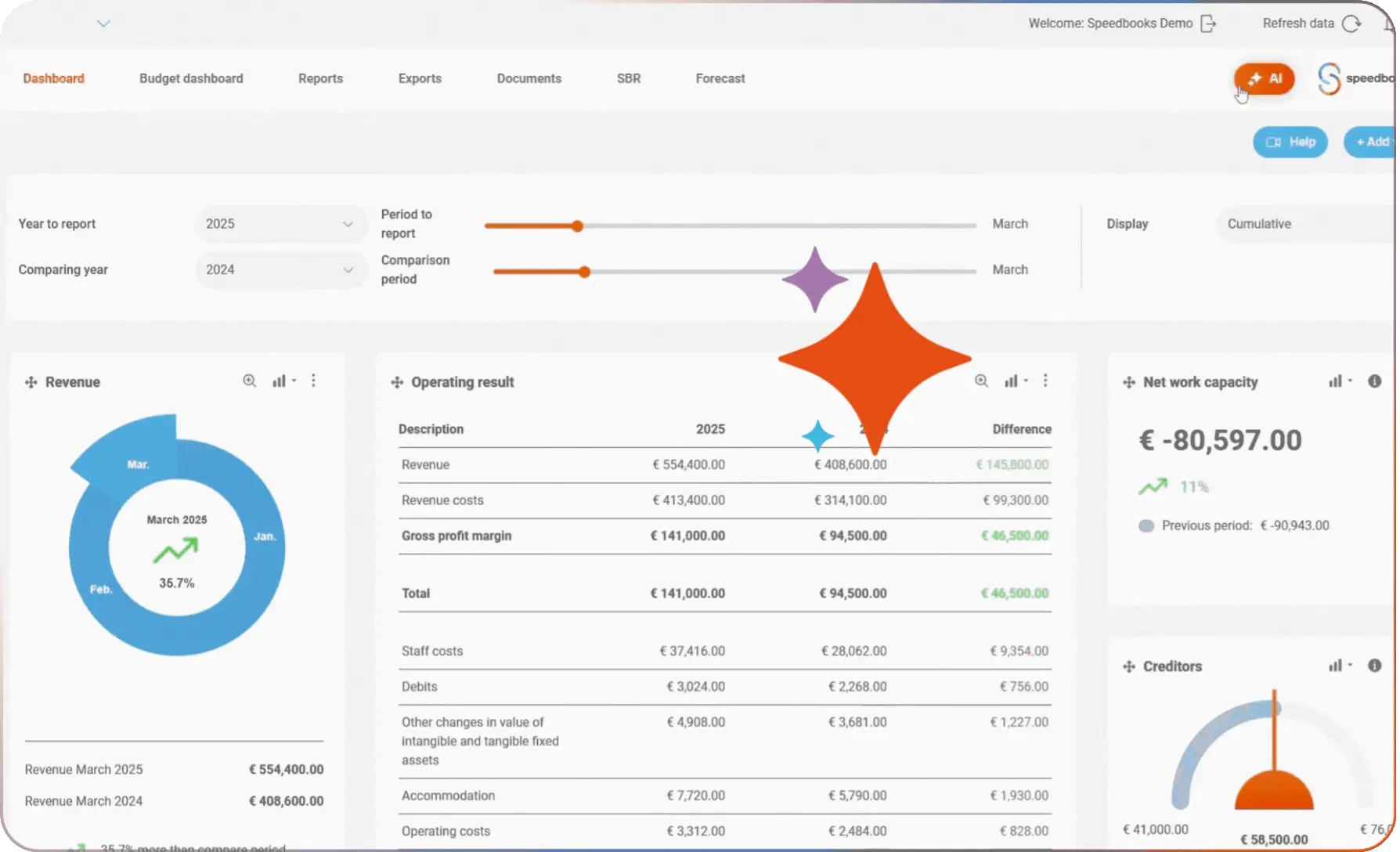The width and height of the screenshot is (1400, 852).
Task: Click Revenue March 2025 value € 554,400.00
Action: click(286, 770)
